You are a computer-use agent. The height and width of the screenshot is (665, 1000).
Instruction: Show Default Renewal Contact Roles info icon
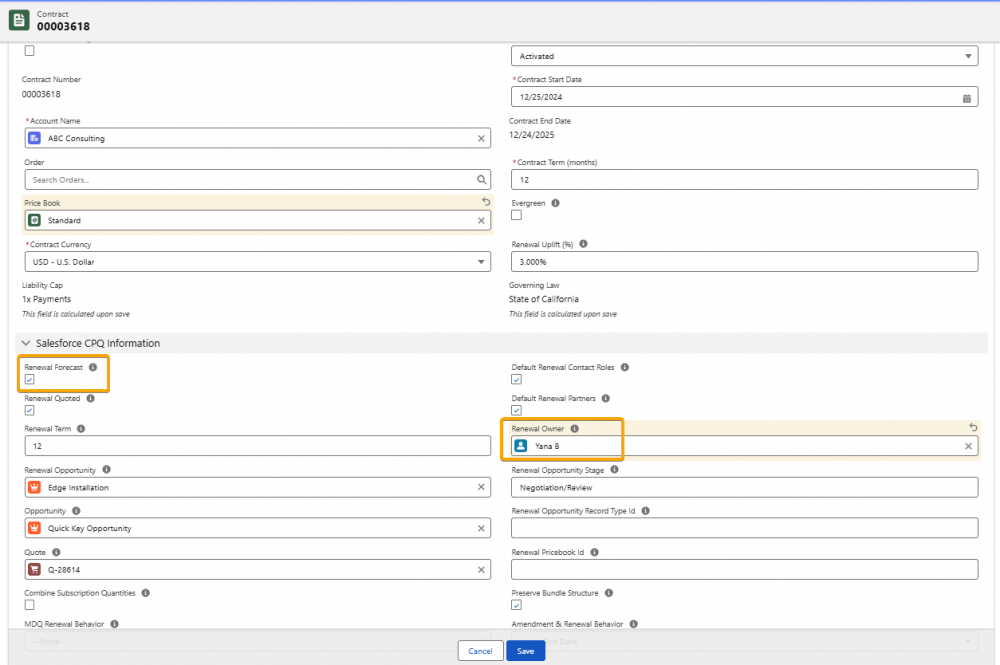[625, 367]
